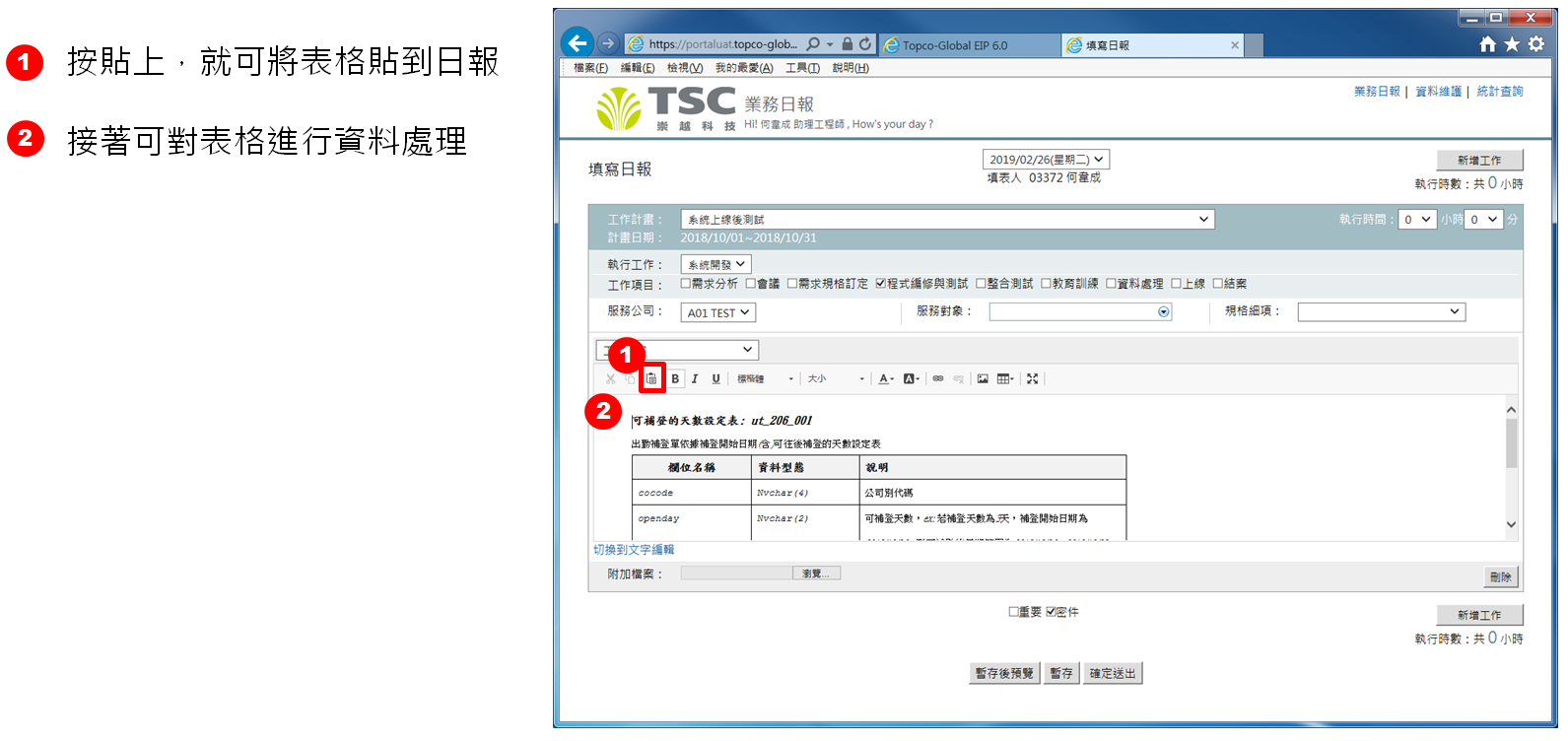1568x741 pixels.
Task: Uncheck the 程式編修與測試 checkbox
Action: click(881, 284)
